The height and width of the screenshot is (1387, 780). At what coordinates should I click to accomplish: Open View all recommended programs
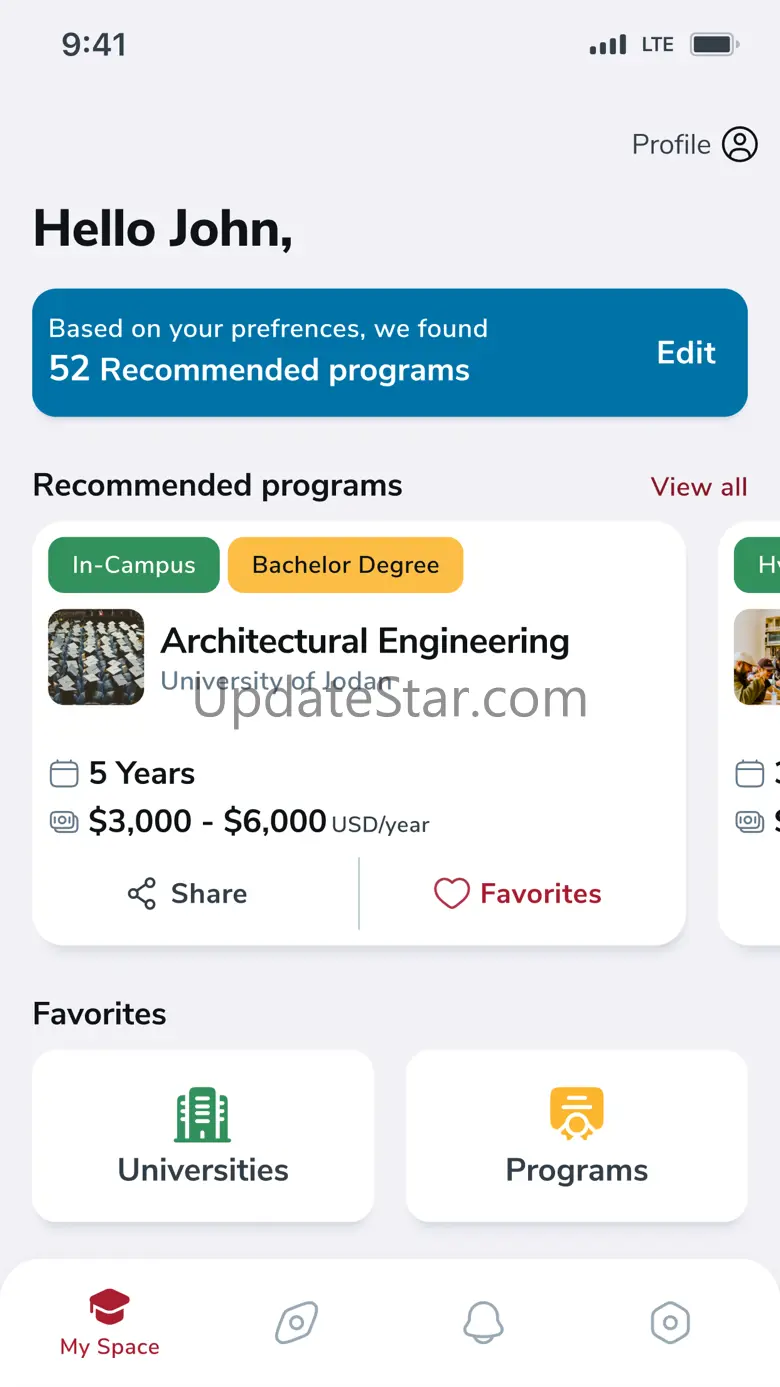click(699, 487)
